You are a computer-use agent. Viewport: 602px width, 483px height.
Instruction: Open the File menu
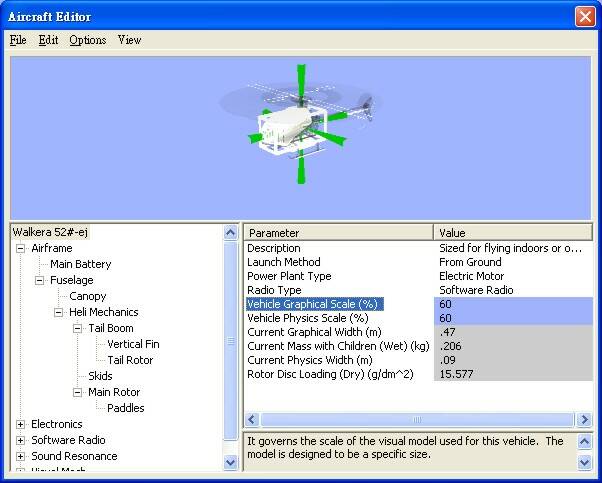pyautogui.click(x=18, y=40)
